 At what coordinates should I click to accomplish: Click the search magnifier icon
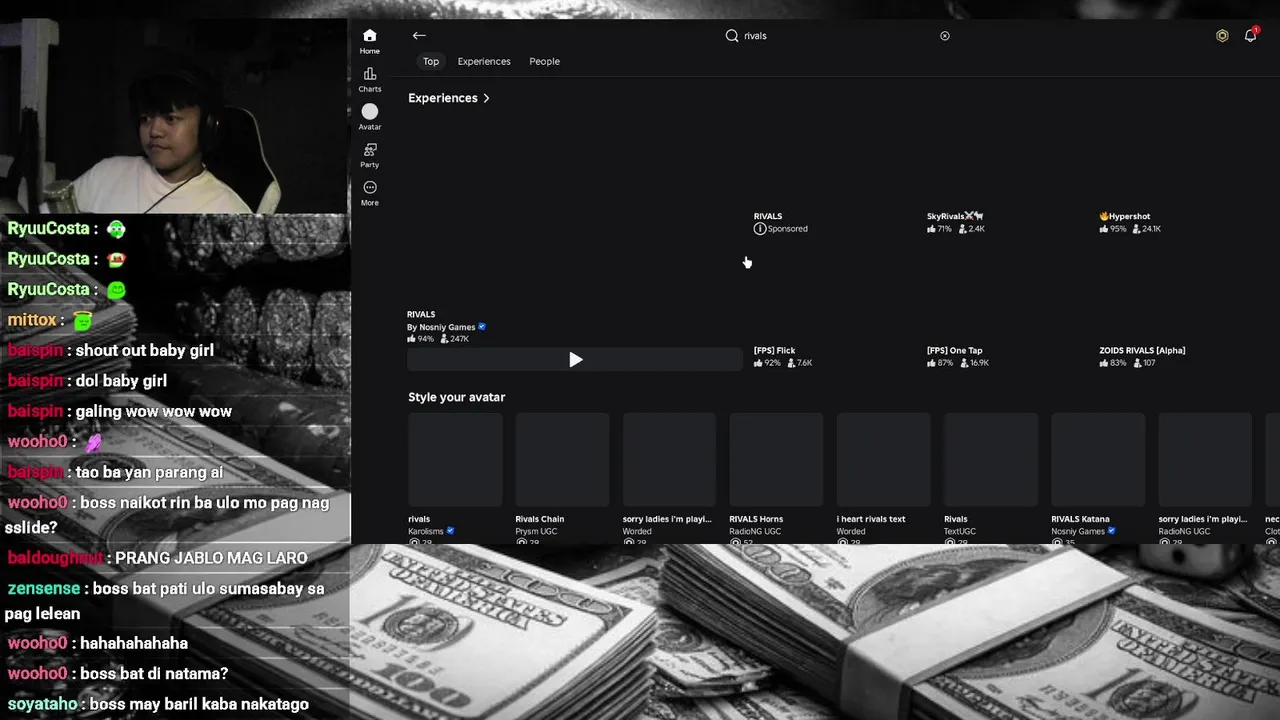coord(732,36)
